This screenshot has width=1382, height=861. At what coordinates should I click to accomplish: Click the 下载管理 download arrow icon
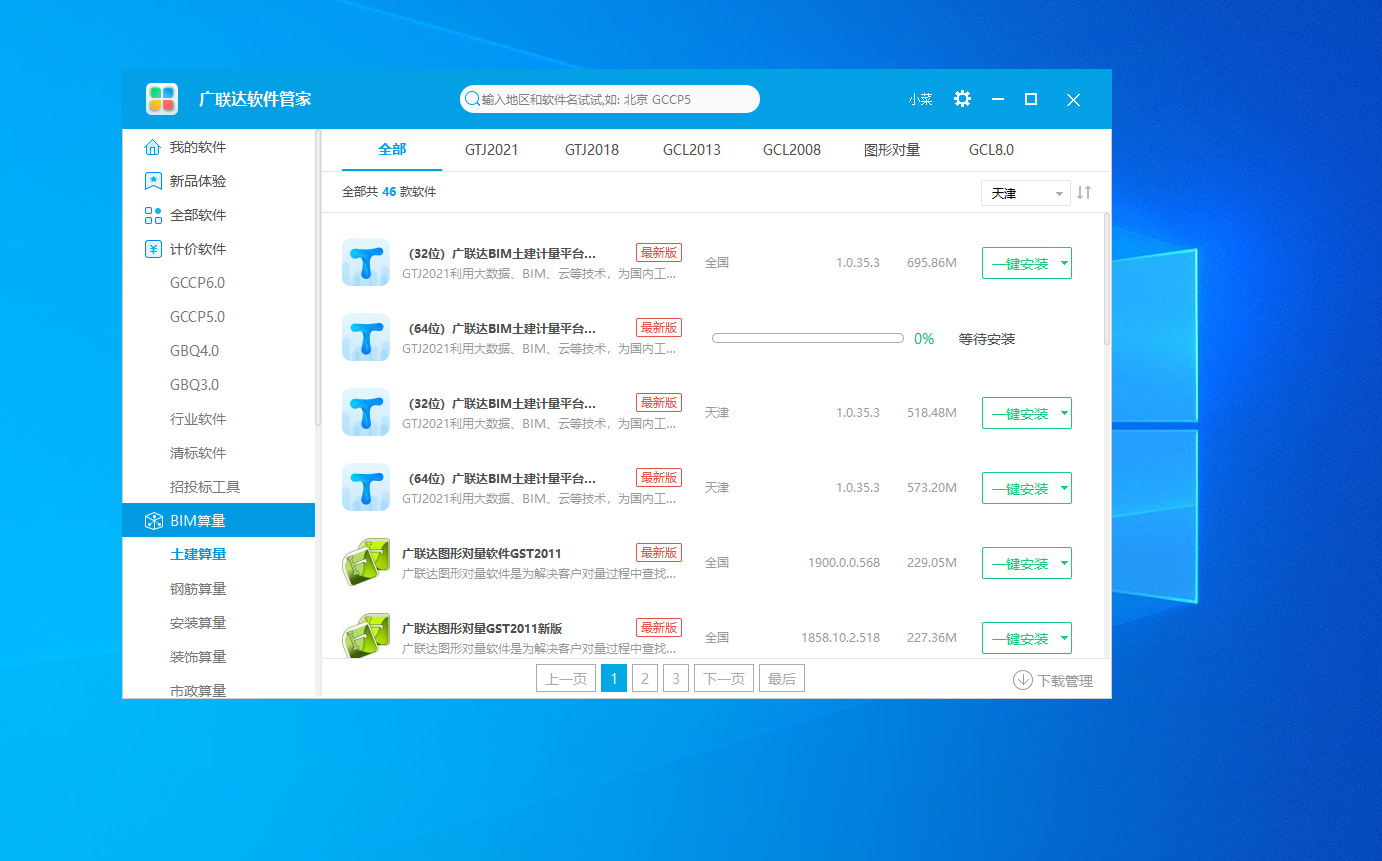(1023, 680)
